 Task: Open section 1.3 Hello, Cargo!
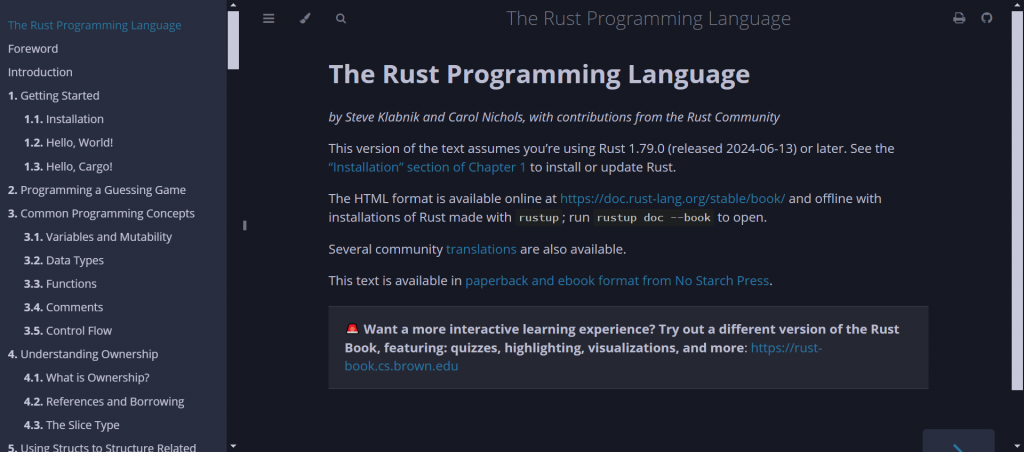click(x=69, y=167)
